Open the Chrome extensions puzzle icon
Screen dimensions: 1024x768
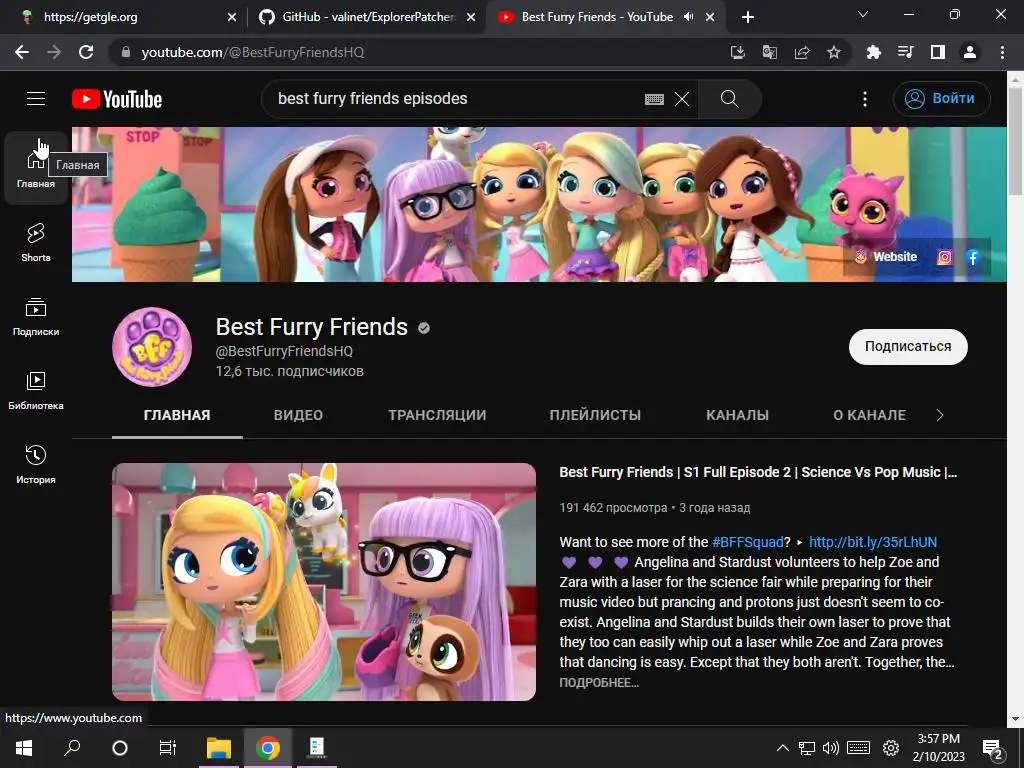(873, 52)
